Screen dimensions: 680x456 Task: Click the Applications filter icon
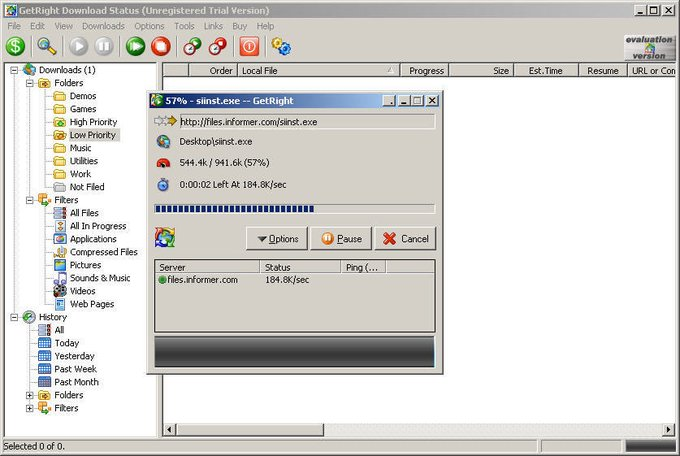[x=59, y=239]
